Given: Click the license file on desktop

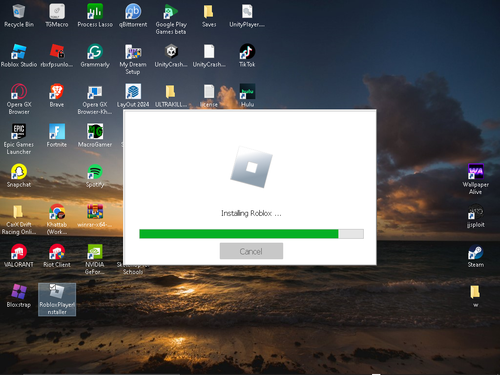Looking at the screenshot, I should 209,96.
